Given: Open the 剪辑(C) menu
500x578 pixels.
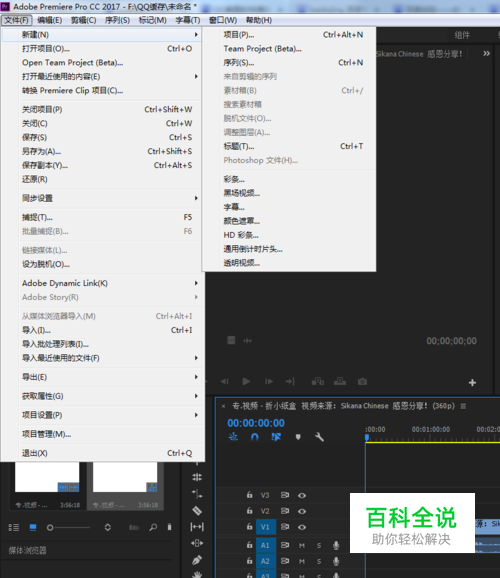Looking at the screenshot, I should tap(83, 20).
